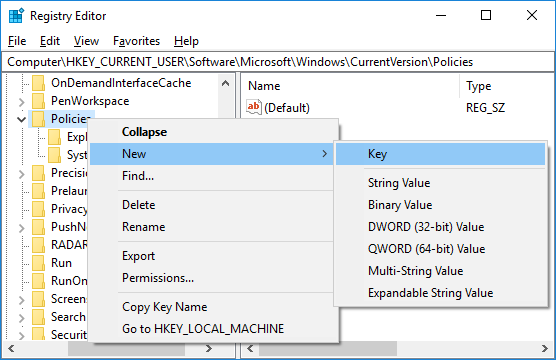This screenshot has height=360, width=556.
Task: Collapse the Policies tree node arrow
Action: coord(22,120)
